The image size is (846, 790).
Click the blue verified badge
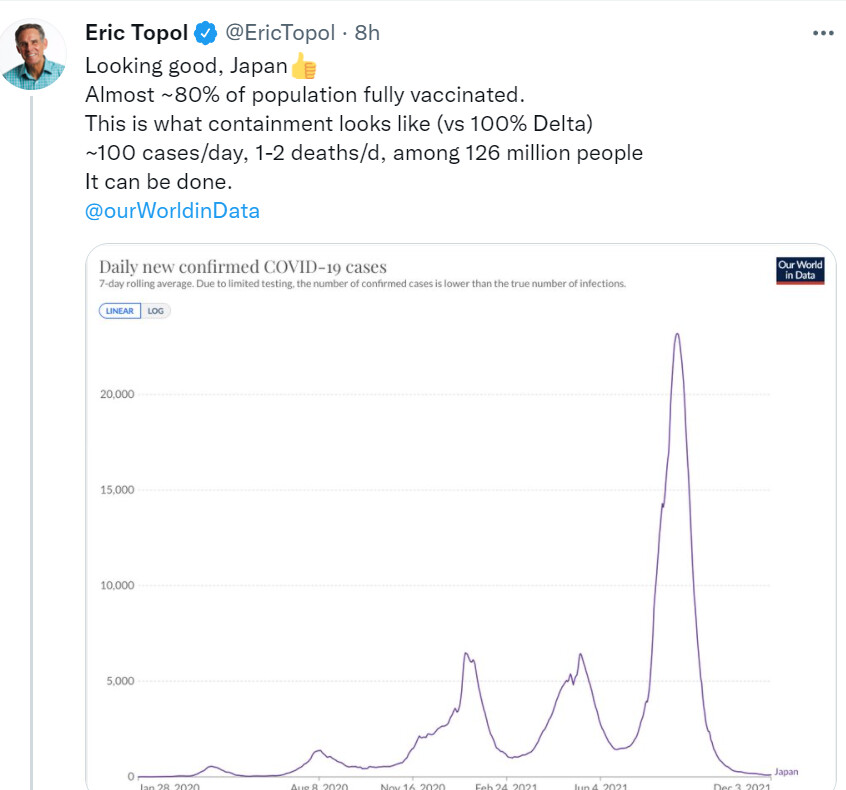point(206,33)
